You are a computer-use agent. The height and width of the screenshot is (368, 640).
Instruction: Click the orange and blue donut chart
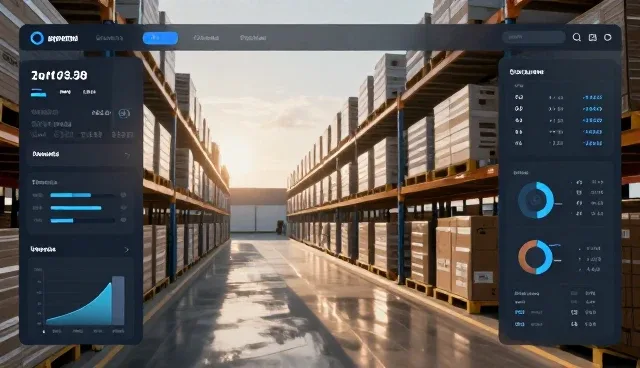(535, 257)
